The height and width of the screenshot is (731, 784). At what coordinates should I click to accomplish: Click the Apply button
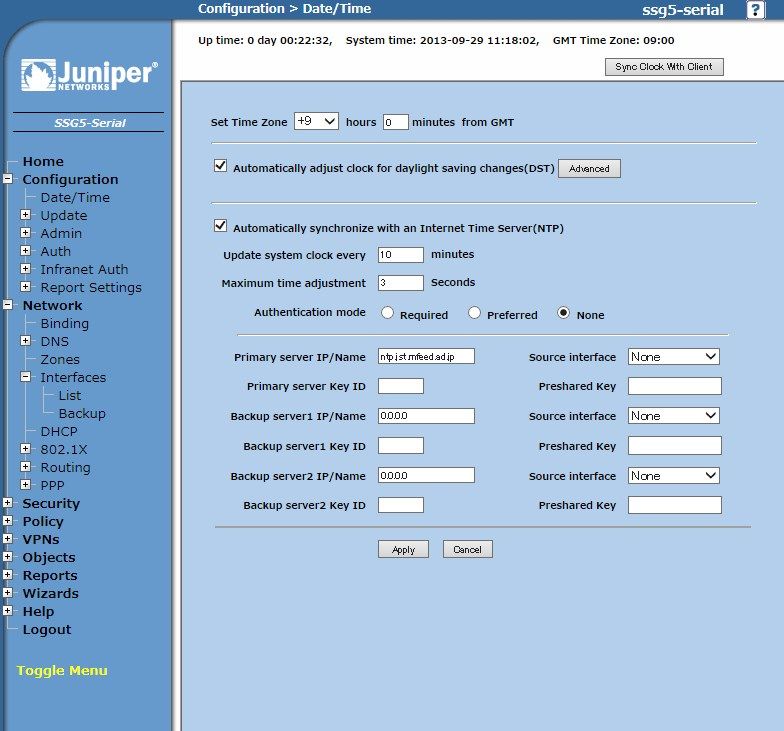[403, 550]
